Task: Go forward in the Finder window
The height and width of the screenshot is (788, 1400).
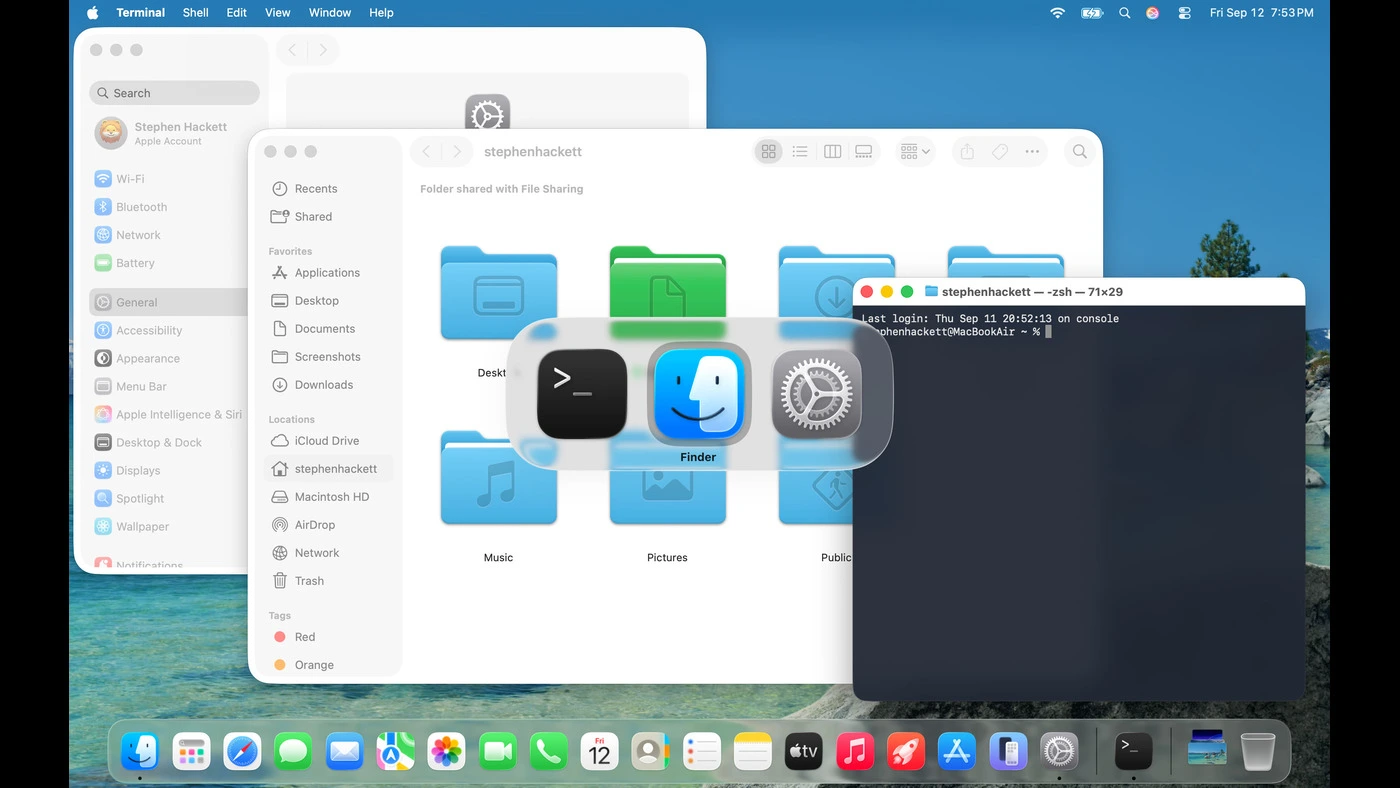Action: 457,152
